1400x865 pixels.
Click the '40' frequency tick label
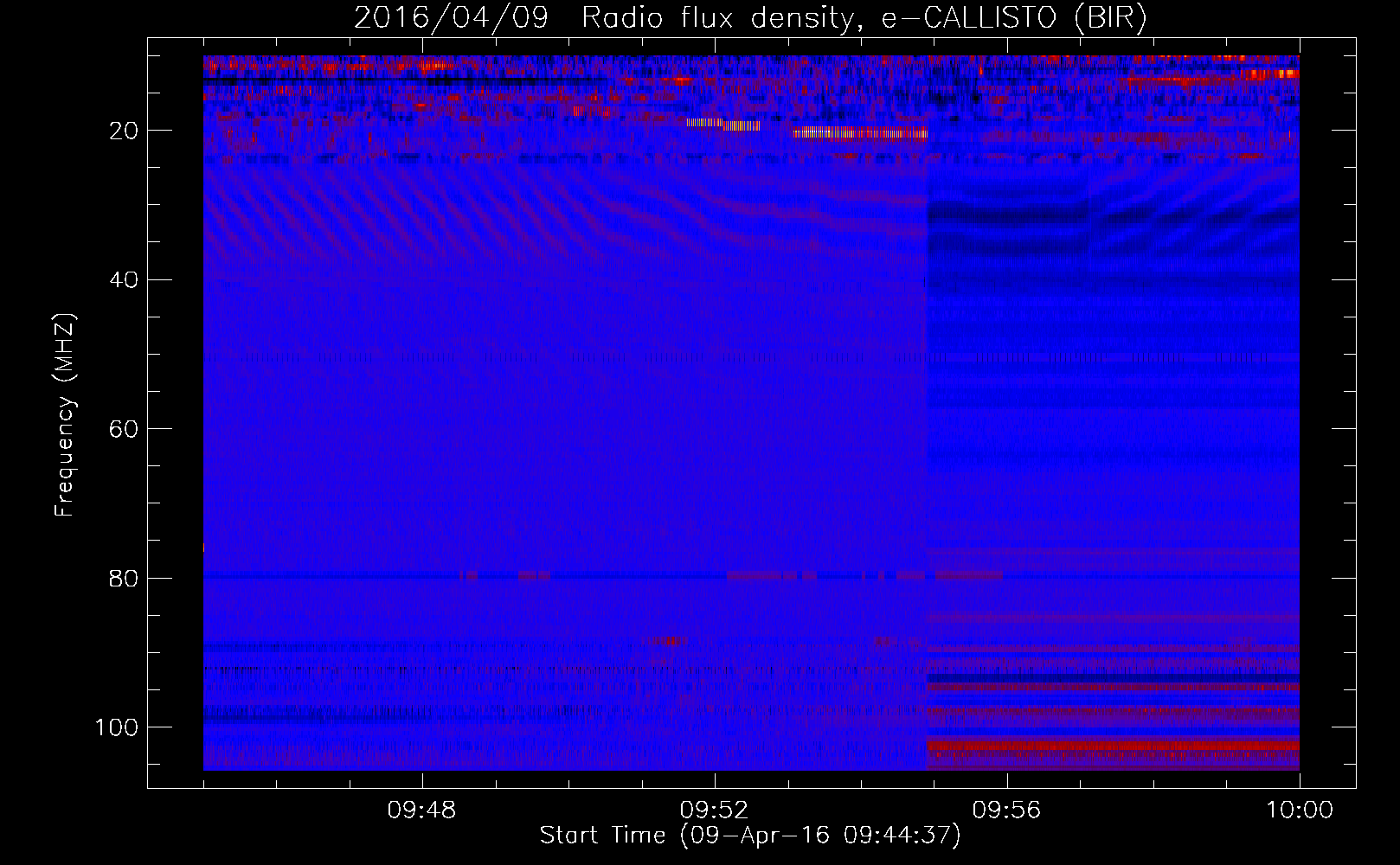[x=125, y=280]
